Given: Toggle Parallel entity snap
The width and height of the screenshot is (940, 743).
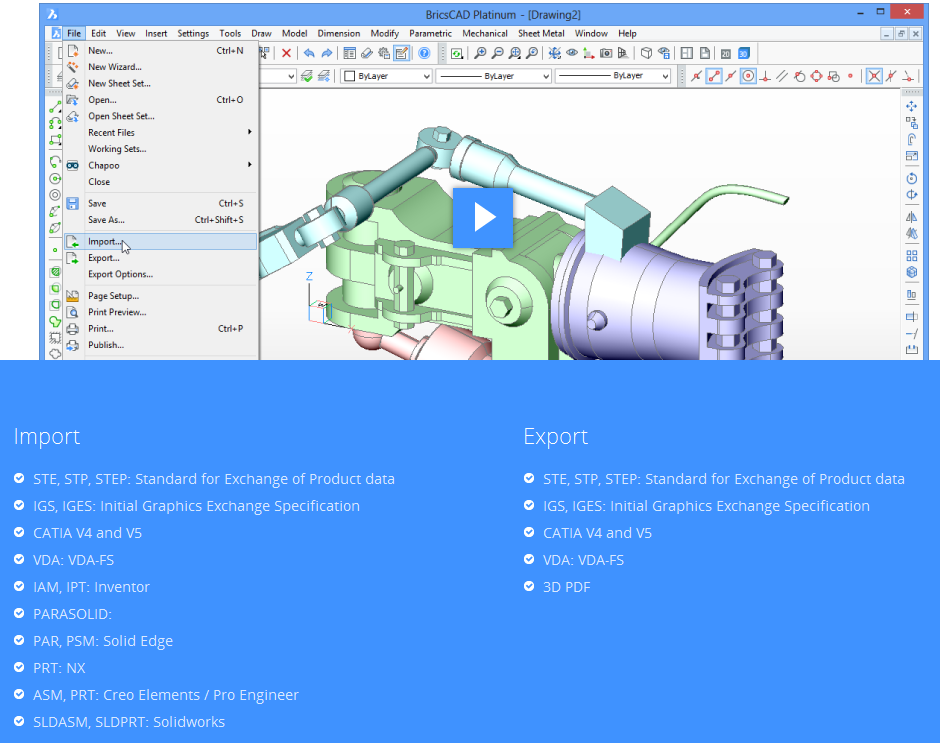Looking at the screenshot, I should 782,76.
